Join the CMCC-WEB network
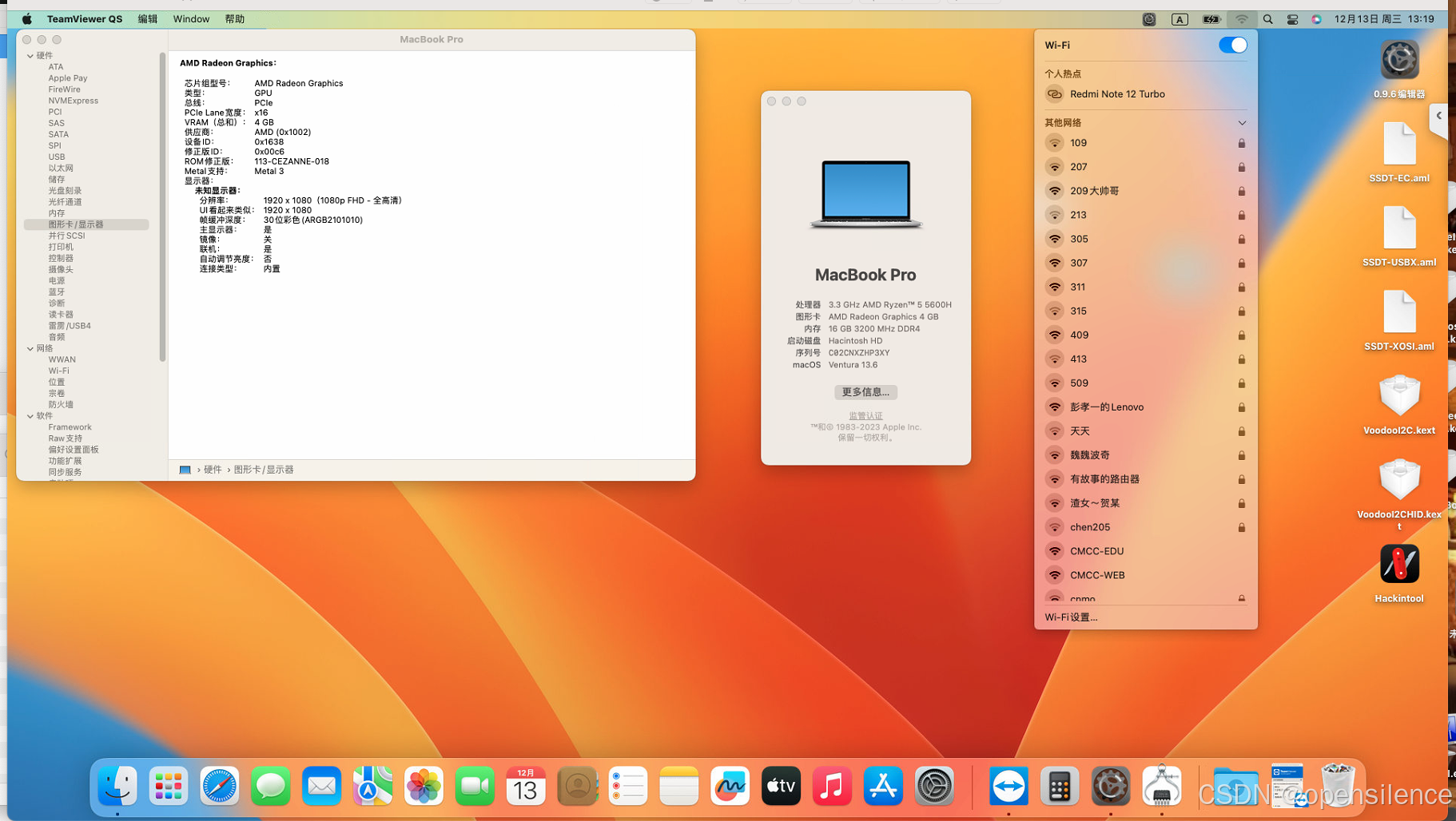 (x=1145, y=575)
